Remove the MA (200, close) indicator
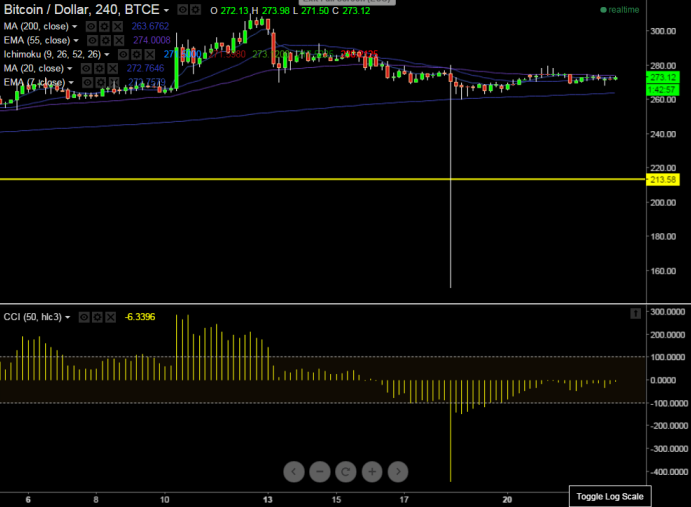 point(117,26)
